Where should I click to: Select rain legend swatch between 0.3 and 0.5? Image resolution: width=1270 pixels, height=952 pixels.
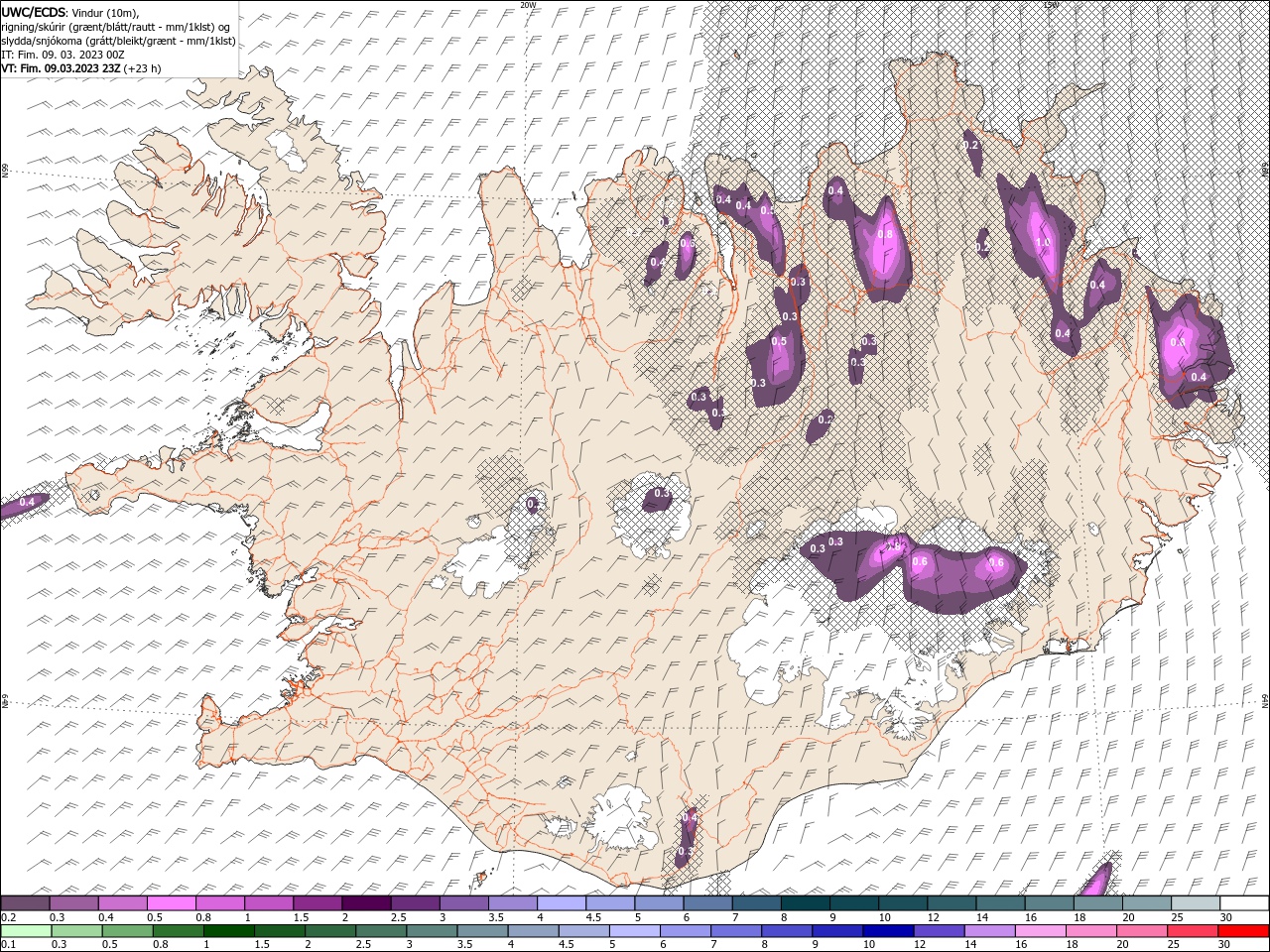point(76,931)
